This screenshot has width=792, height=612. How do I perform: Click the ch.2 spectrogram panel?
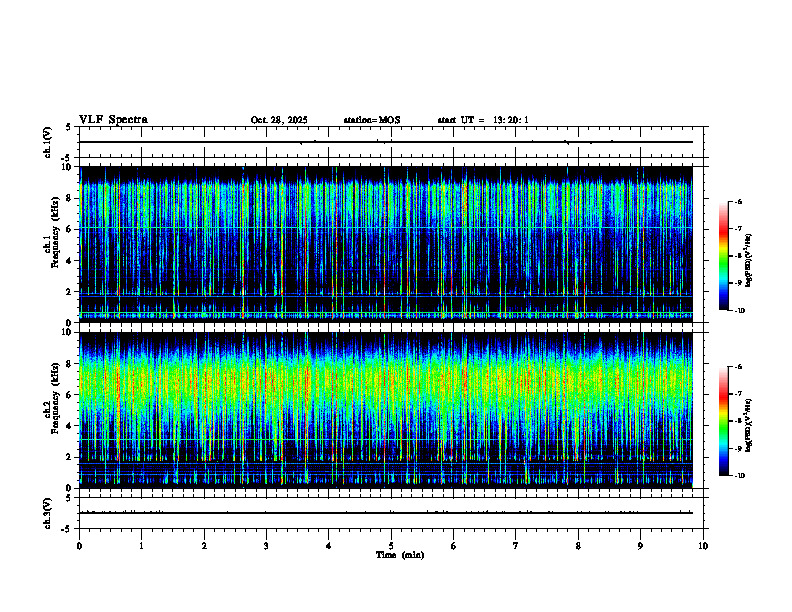386,410
